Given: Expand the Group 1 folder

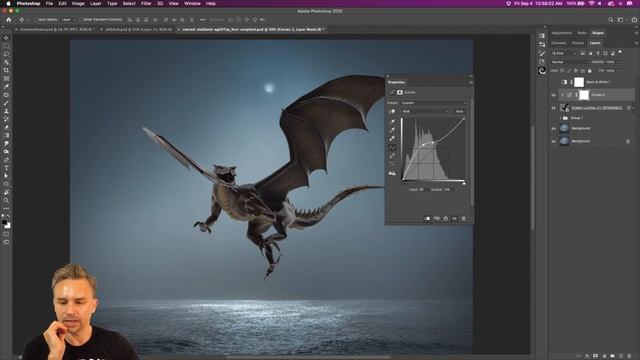Looking at the screenshot, I should coord(560,118).
